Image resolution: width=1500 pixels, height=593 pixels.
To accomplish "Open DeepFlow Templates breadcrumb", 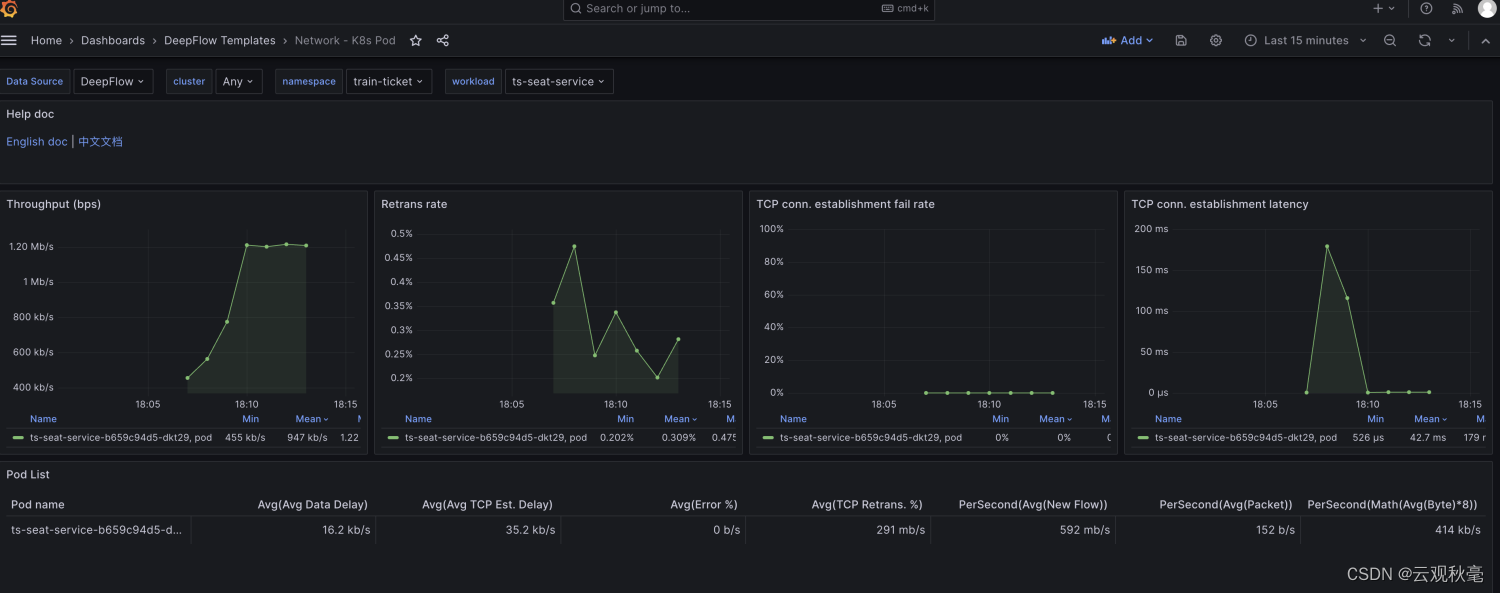I will [x=220, y=41].
